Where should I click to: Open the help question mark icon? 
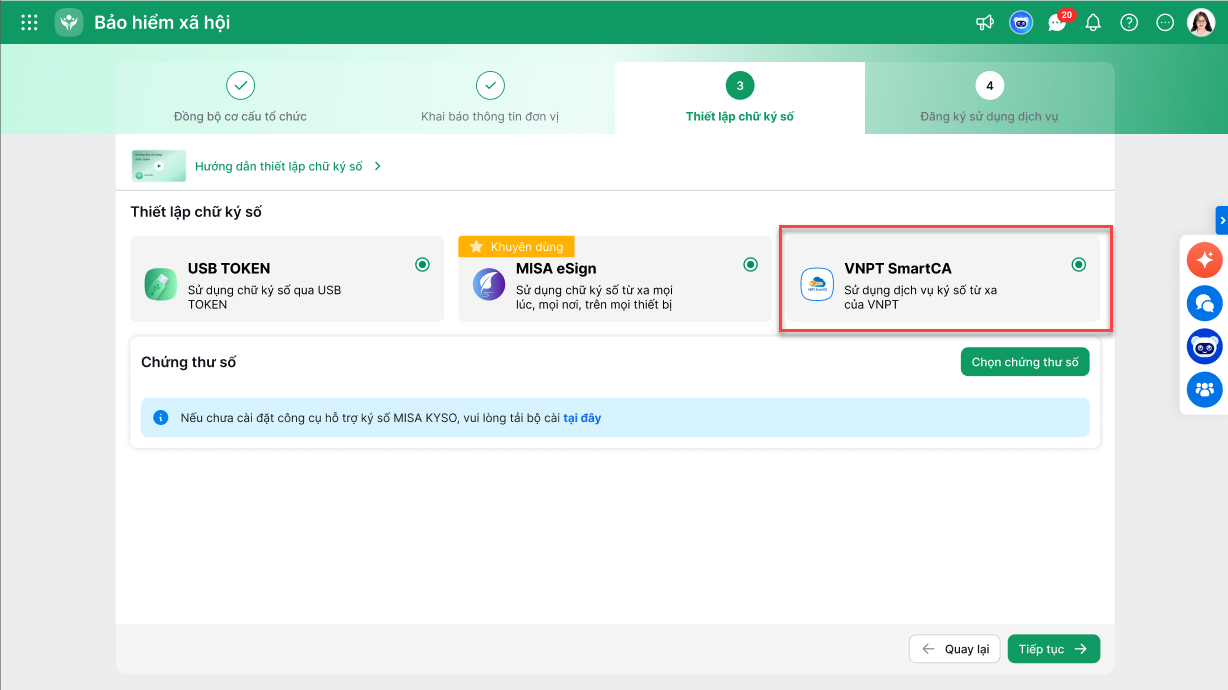1129,22
